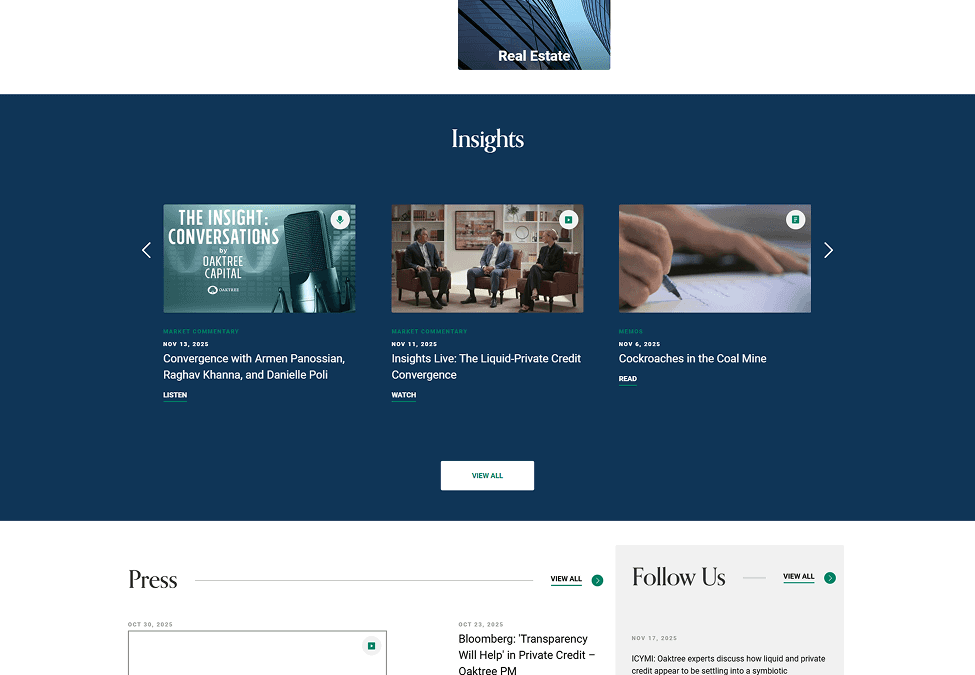This screenshot has width=975, height=675.
Task: Open The Insight Conversations podcast thumbnail
Action: [x=259, y=259]
